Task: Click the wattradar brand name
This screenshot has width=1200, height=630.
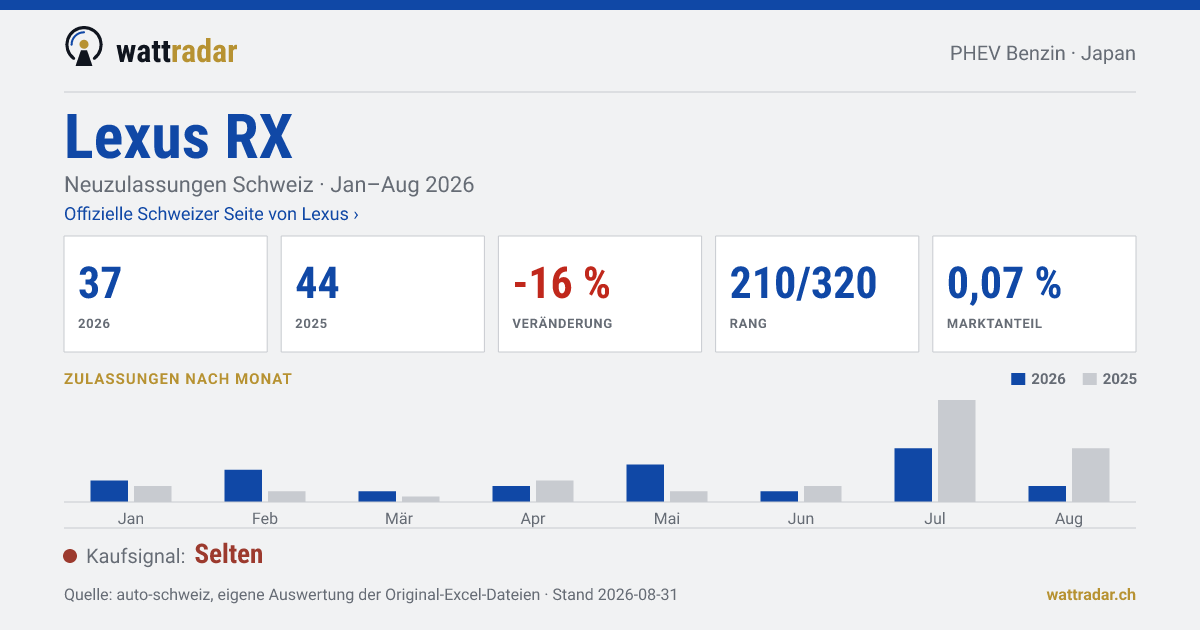Action: pyautogui.click(x=177, y=51)
